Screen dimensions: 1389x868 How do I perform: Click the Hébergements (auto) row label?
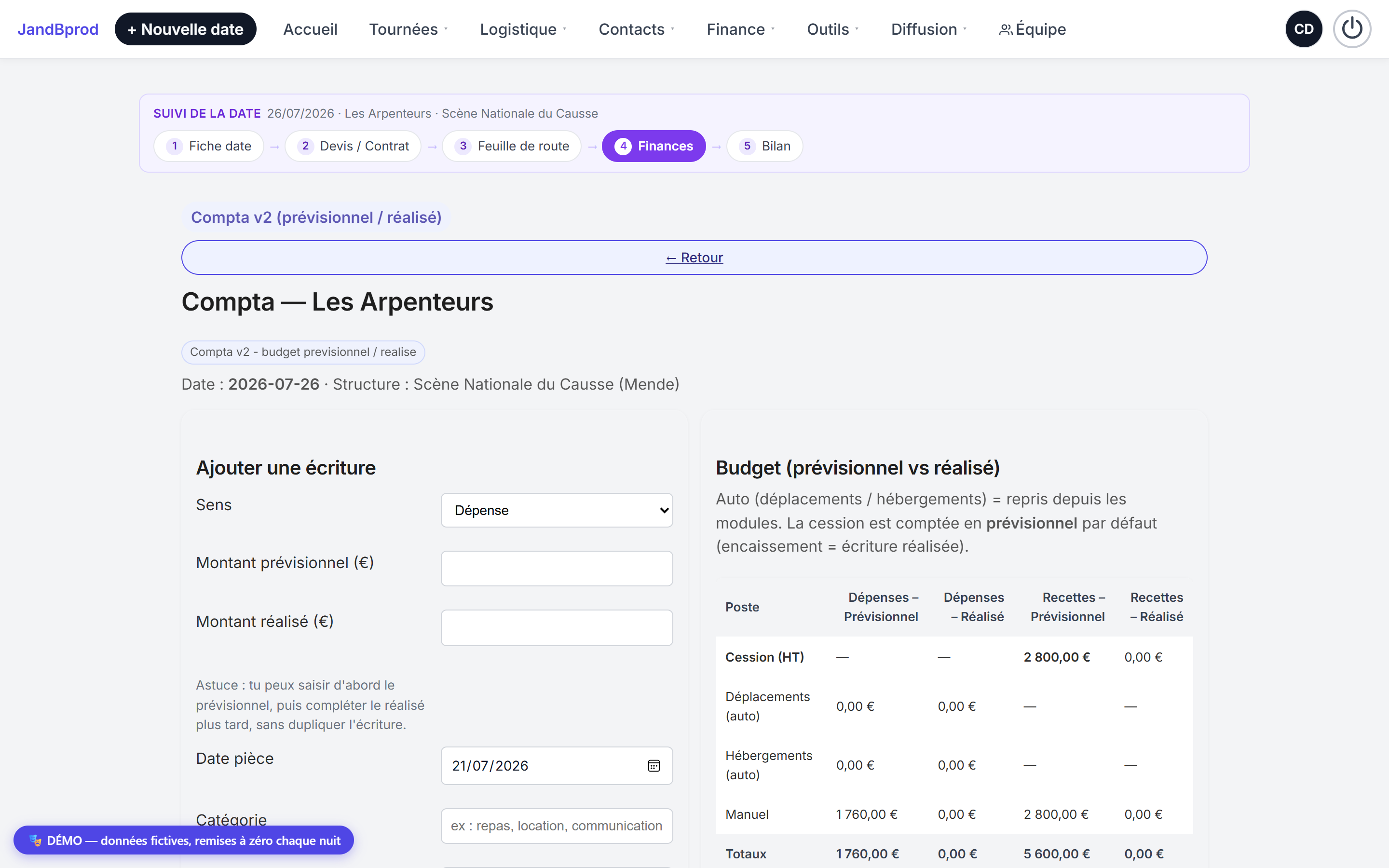coord(769,765)
